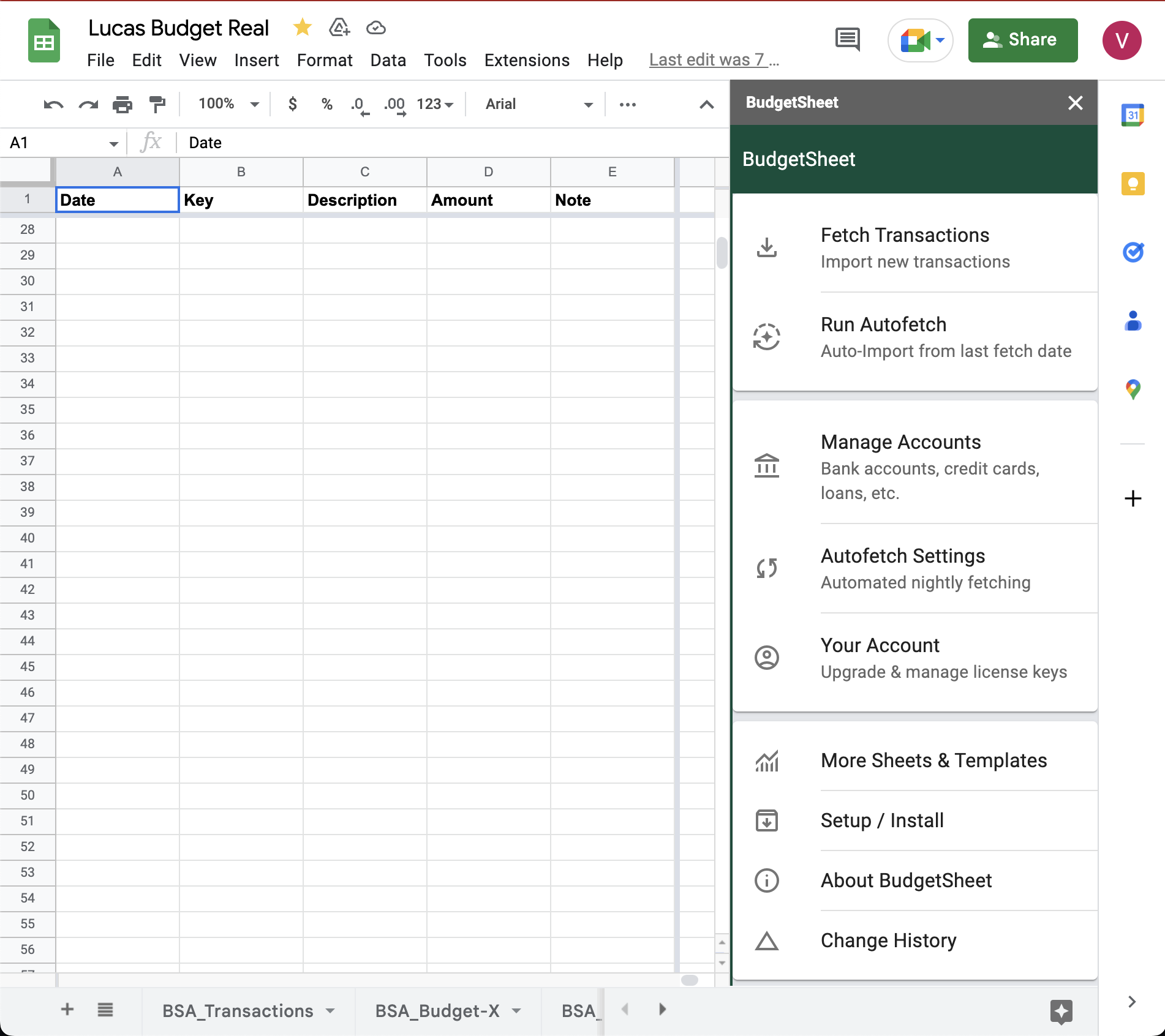Open BSA_Budget-X tab dropdown arrow
This screenshot has width=1165, height=1036.
[x=516, y=1011]
